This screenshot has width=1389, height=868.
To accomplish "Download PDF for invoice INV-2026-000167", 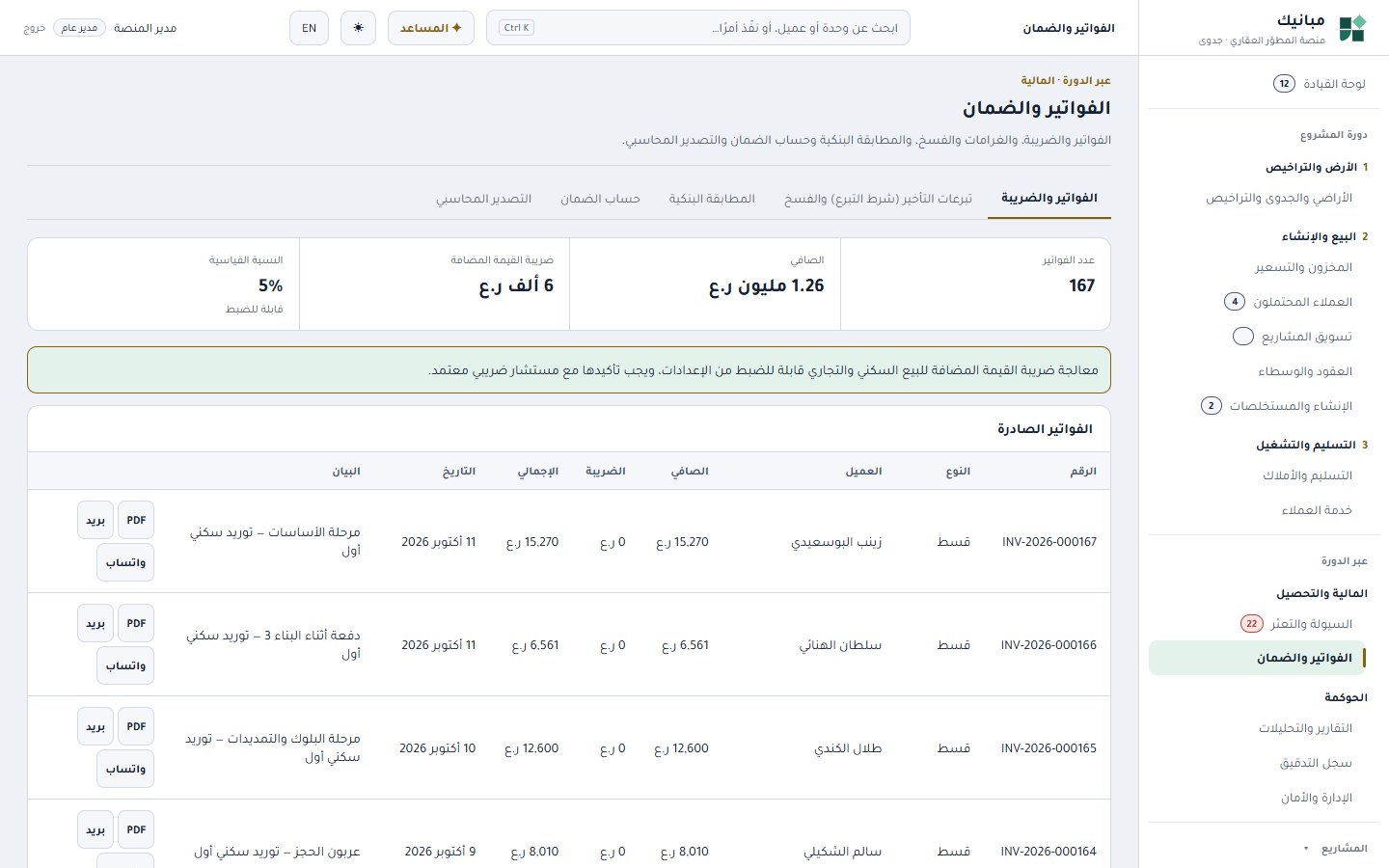I will tap(136, 520).
